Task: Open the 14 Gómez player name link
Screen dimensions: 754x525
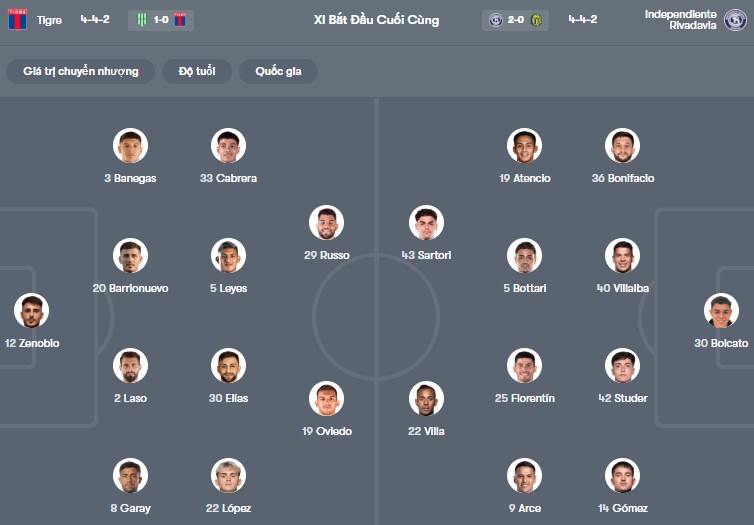Action: pos(622,508)
